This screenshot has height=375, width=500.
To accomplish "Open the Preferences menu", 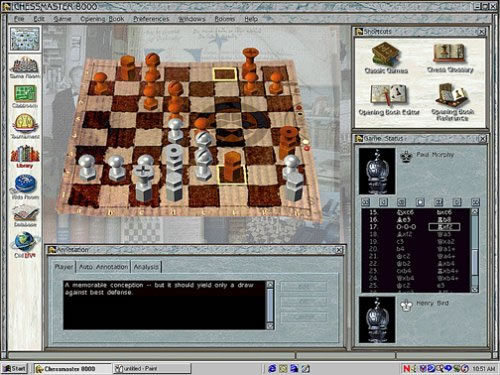I will click(151, 19).
